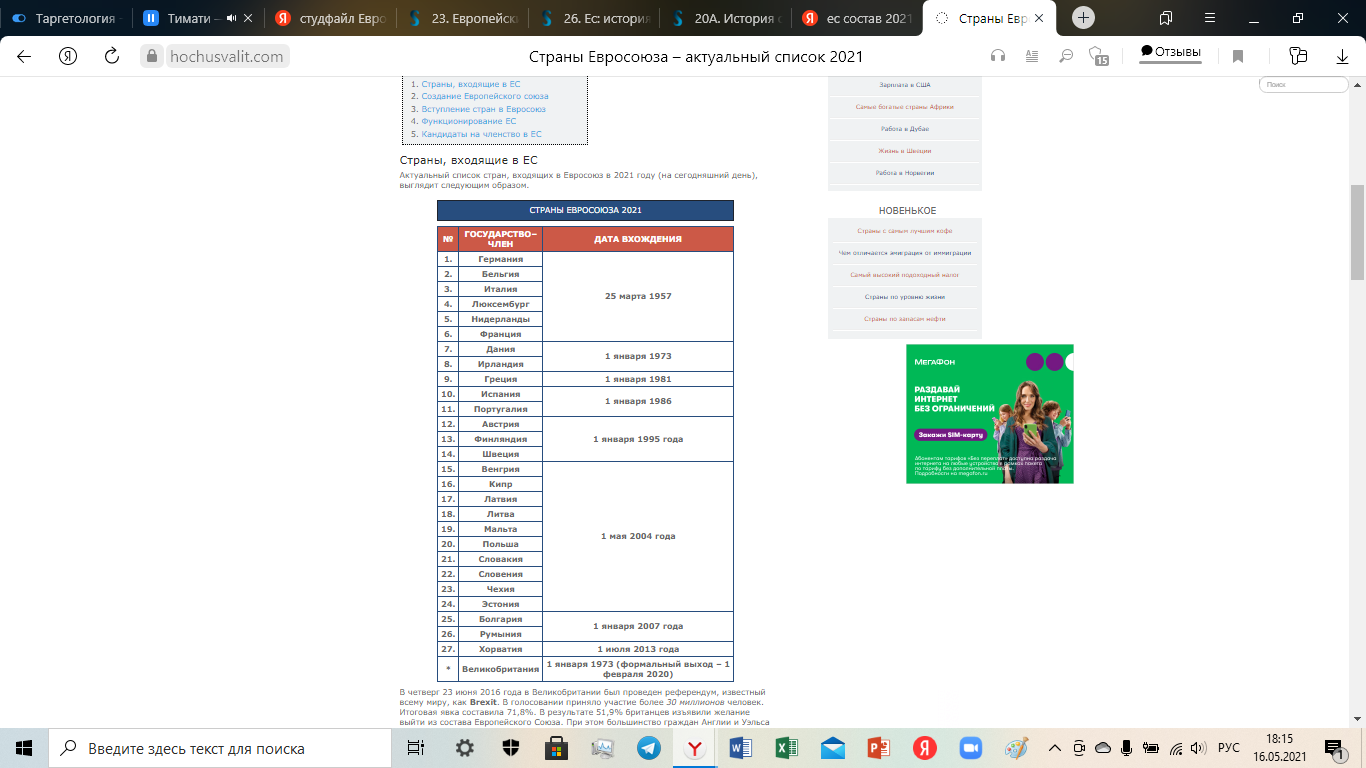This screenshot has height=768, width=1366.
Task: Click the headphones read-aloud icon
Action: (997, 56)
